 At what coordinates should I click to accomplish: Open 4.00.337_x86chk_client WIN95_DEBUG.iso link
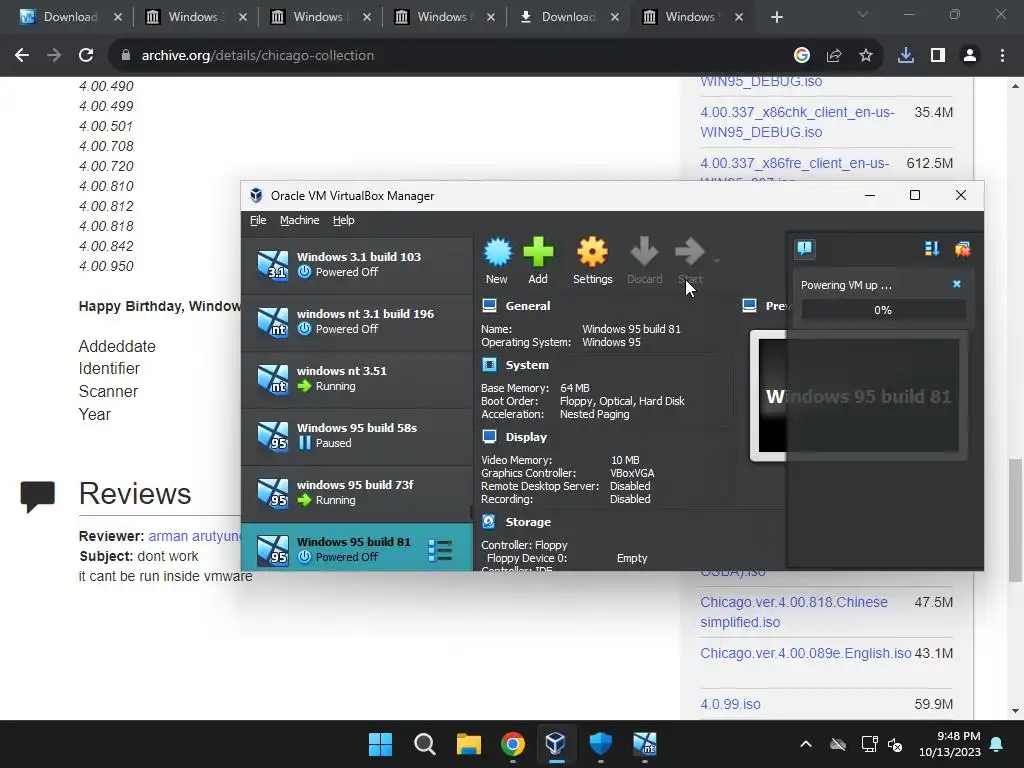797,122
